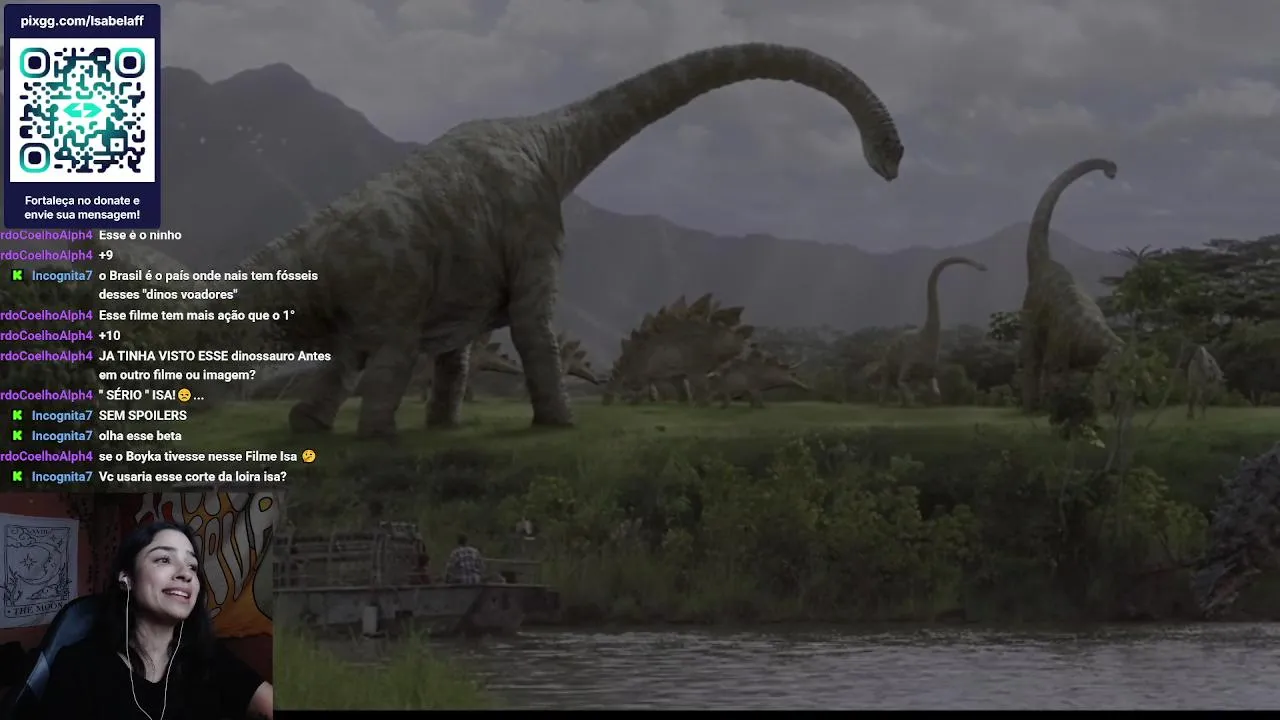1280x720 pixels.
Task: Select username on the 'Esse é o ninho' message
Action: [46, 235]
